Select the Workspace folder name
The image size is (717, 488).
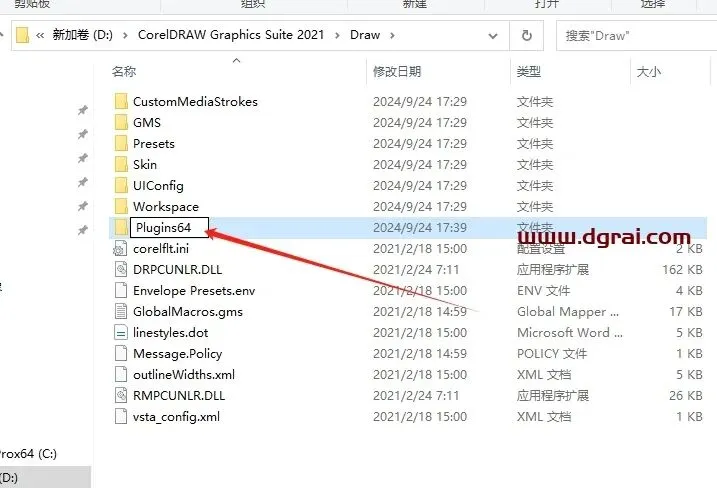click(166, 207)
